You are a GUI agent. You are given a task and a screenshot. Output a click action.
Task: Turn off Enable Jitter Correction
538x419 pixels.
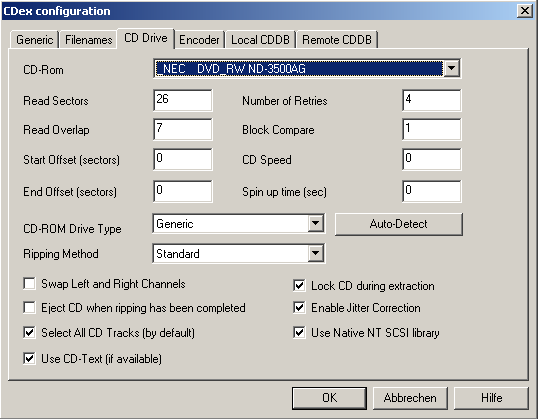pyautogui.click(x=299, y=307)
